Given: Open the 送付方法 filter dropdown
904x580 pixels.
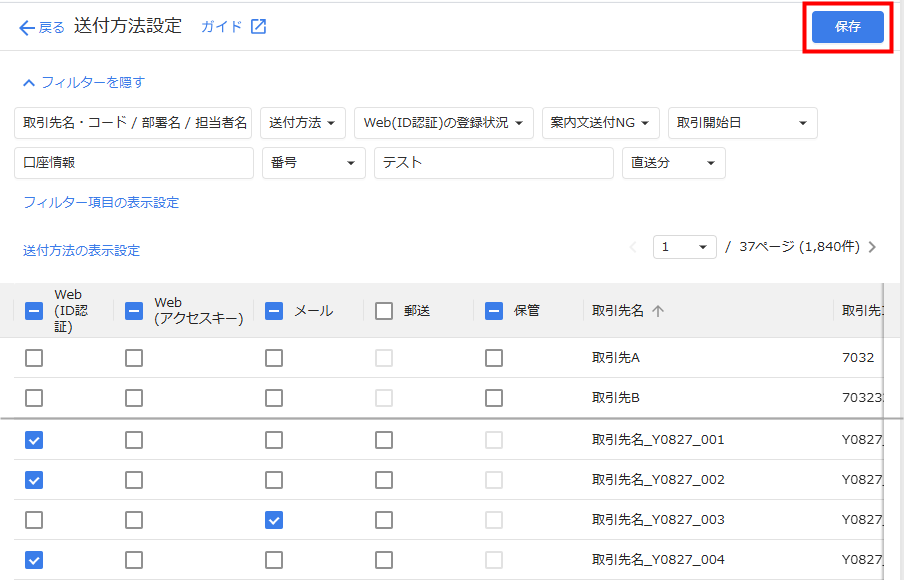Looking at the screenshot, I should pyautogui.click(x=304, y=123).
